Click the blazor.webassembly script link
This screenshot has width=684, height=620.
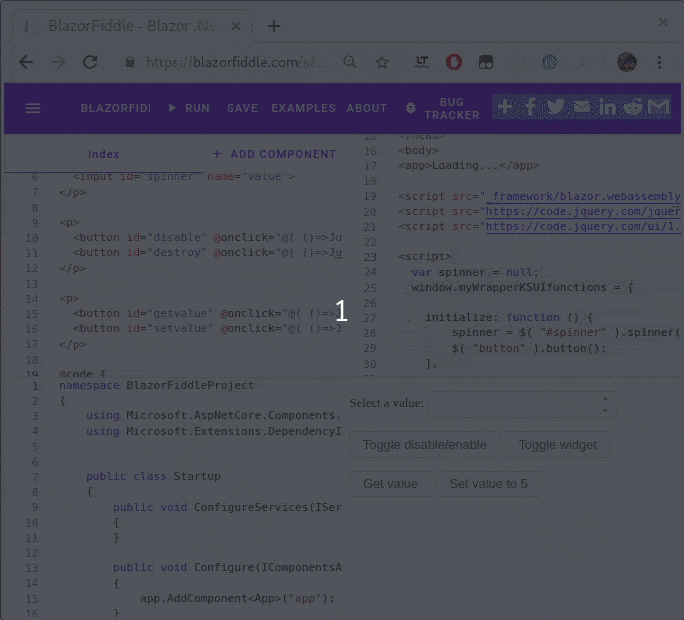(583, 196)
